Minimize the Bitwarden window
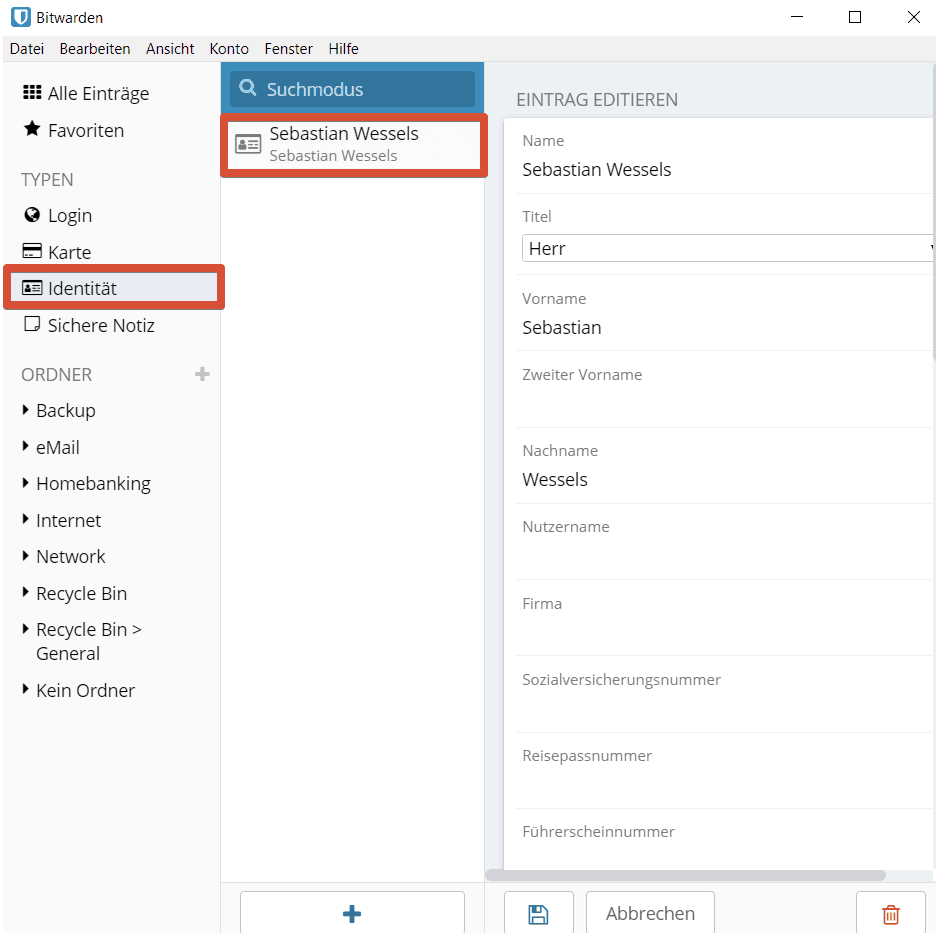The image size is (936, 933). [797, 17]
